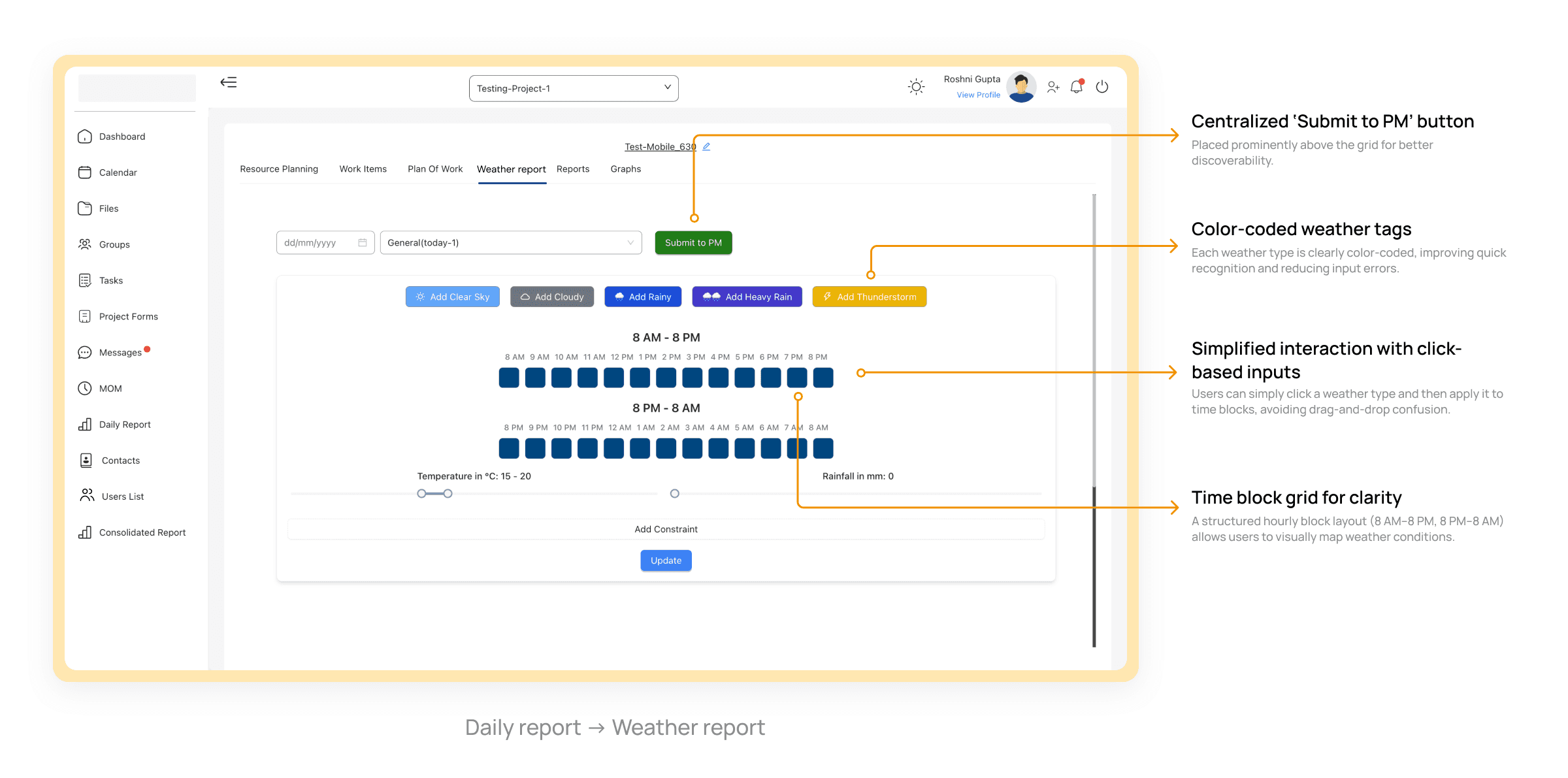Viewport: 1568px width, 778px height.
Task: Toggle the 11 PM time block in the night row
Action: coord(587,448)
